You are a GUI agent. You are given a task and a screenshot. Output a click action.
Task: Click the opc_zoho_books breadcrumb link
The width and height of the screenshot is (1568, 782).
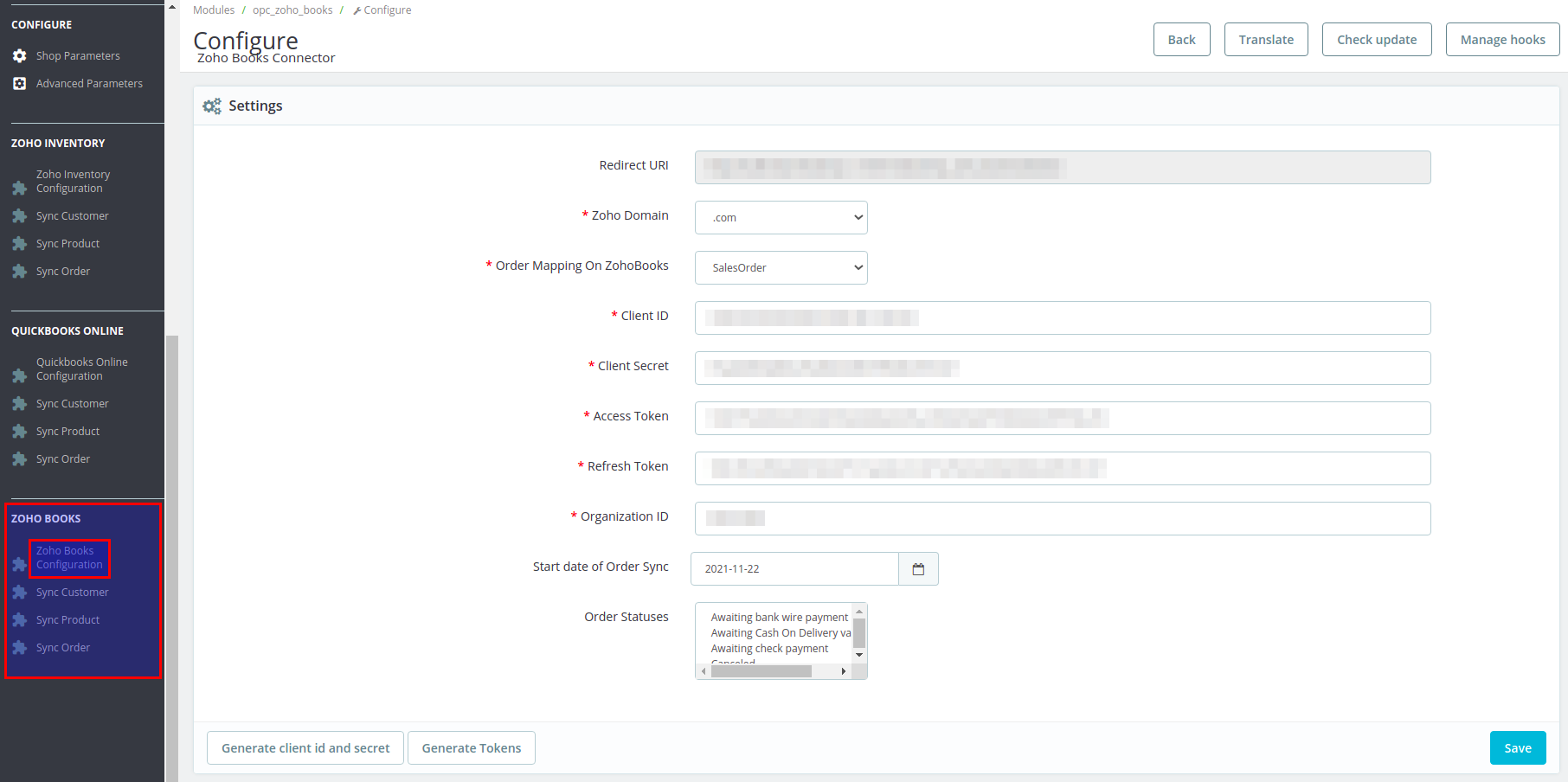click(292, 10)
